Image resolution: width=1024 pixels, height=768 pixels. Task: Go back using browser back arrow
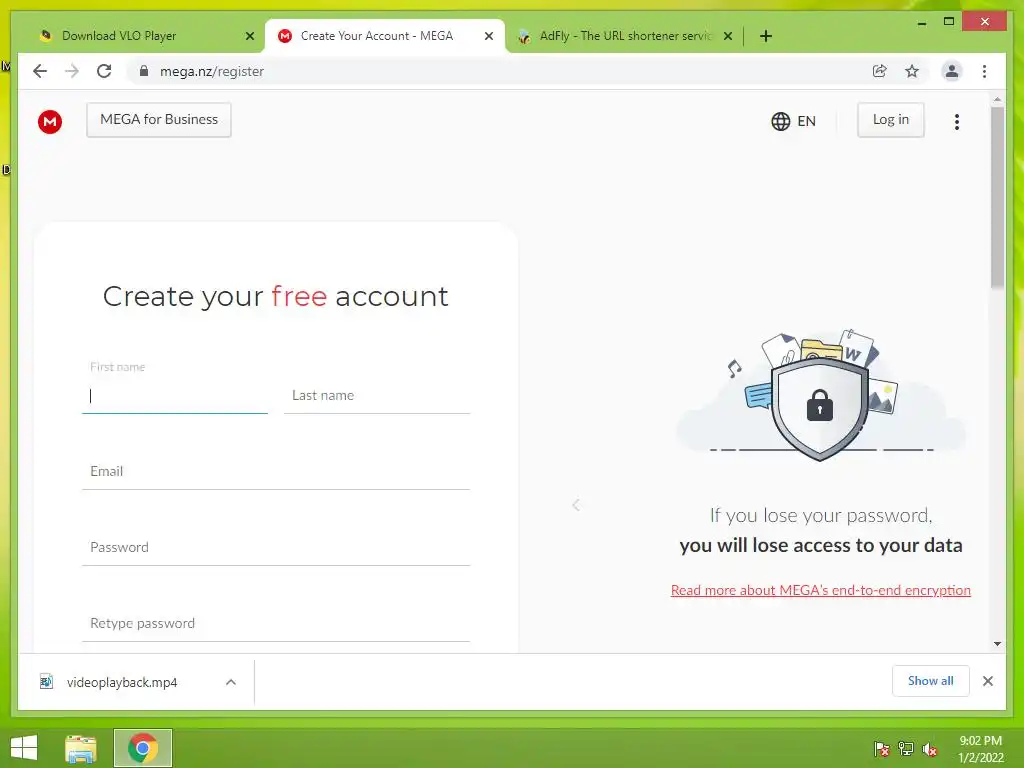[40, 71]
